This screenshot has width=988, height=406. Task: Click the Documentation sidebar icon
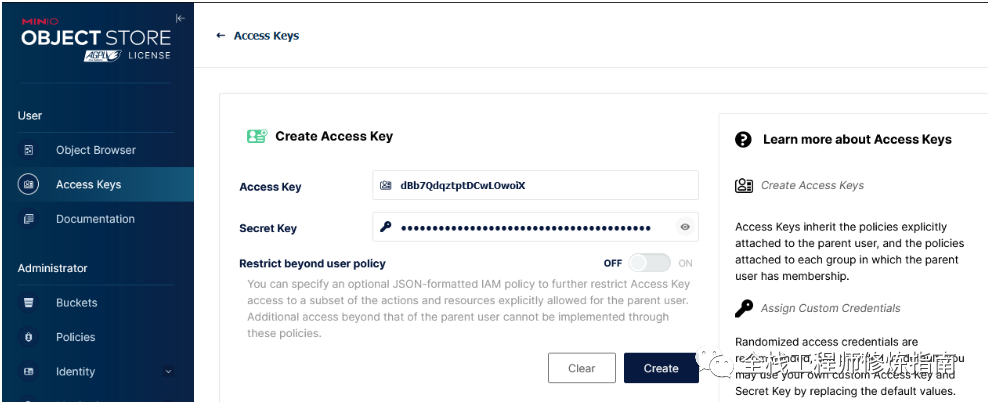pos(28,219)
